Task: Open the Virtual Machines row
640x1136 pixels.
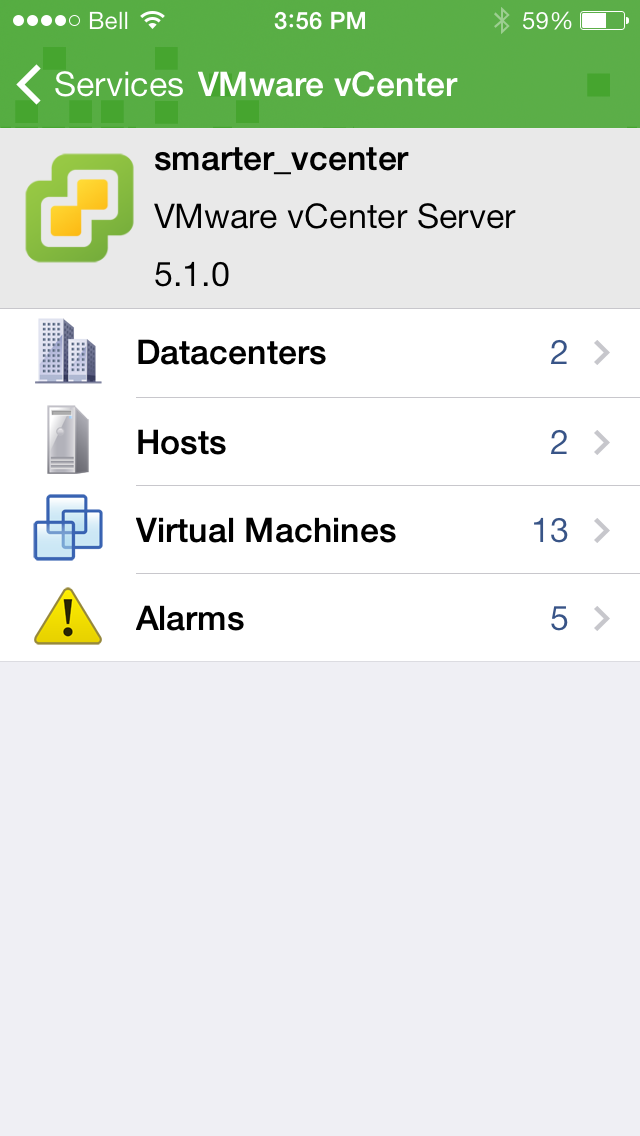Action: (x=265, y=530)
